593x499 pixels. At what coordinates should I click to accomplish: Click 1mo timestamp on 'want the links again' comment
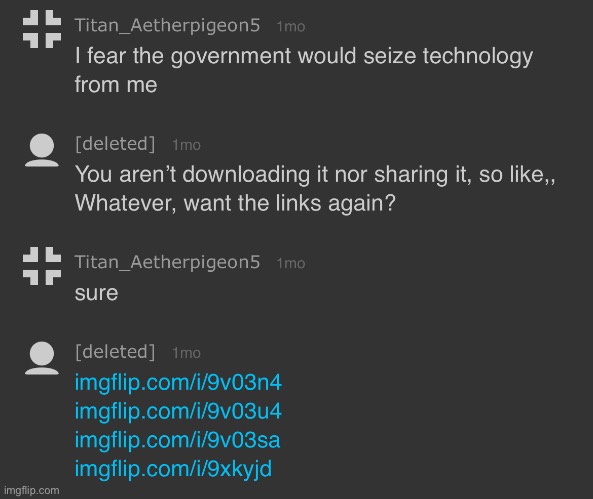(186, 145)
